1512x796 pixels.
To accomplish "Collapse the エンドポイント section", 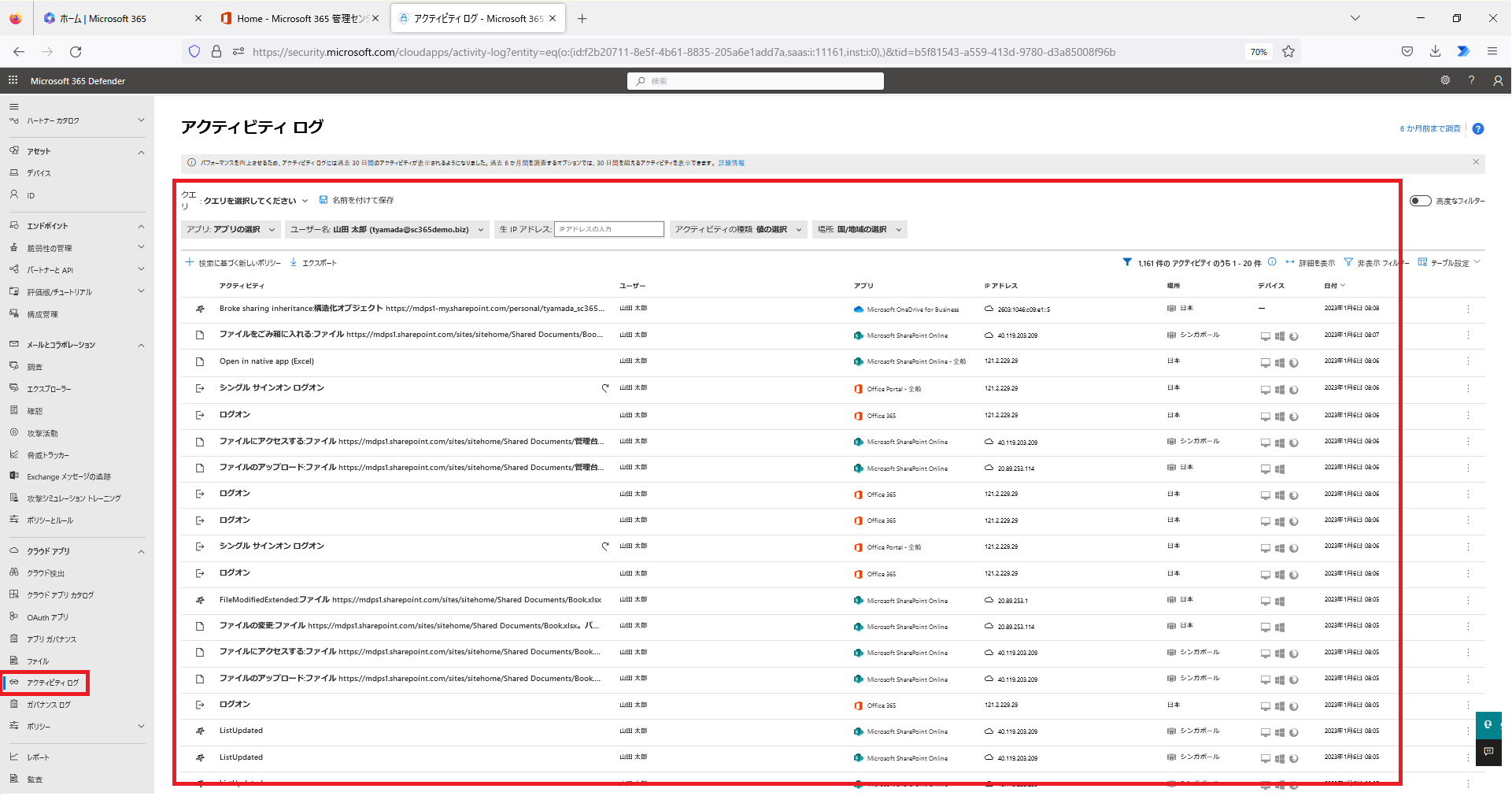I will [141, 226].
